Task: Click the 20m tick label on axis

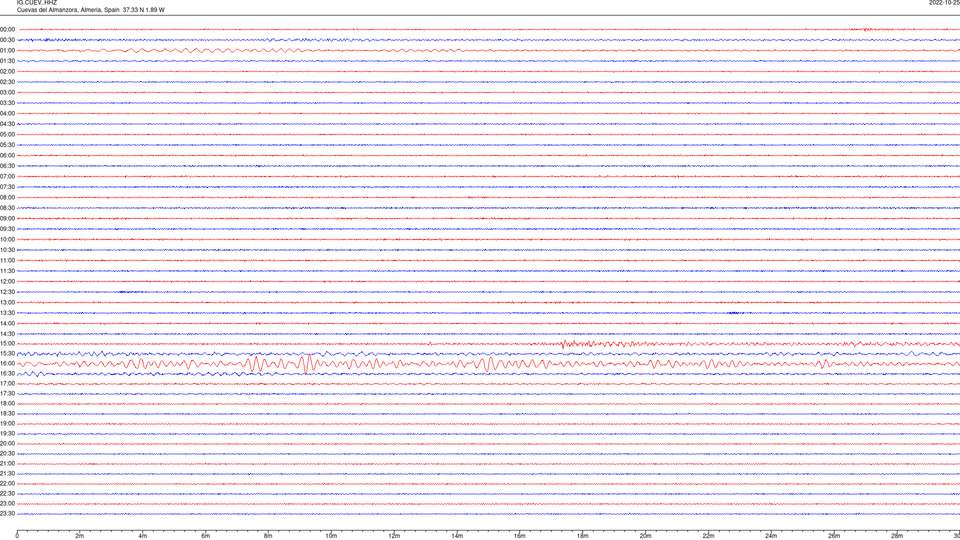Action: (645, 536)
